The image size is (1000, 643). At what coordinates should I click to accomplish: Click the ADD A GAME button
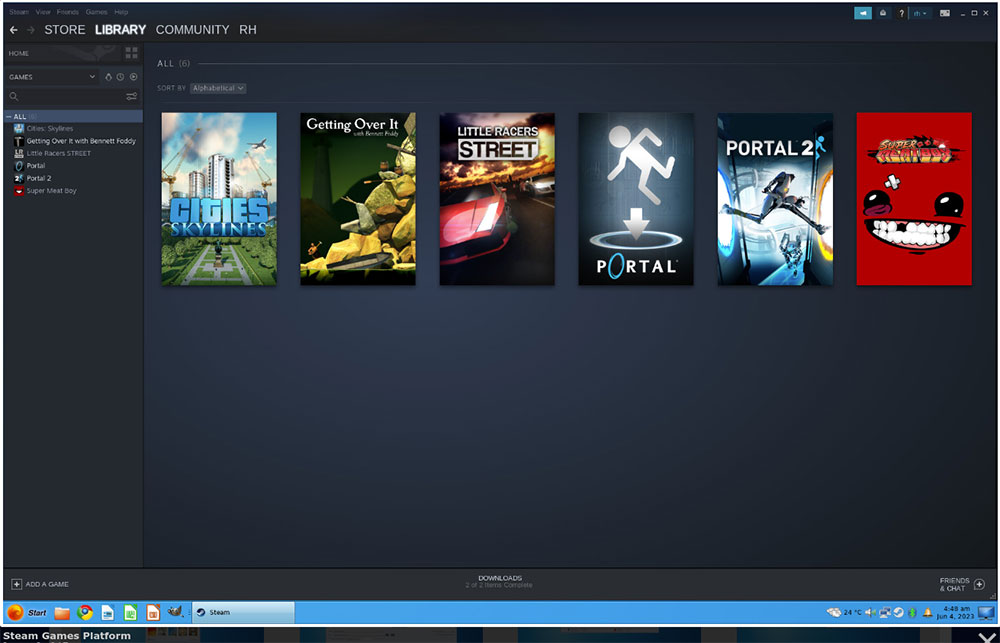(40, 583)
